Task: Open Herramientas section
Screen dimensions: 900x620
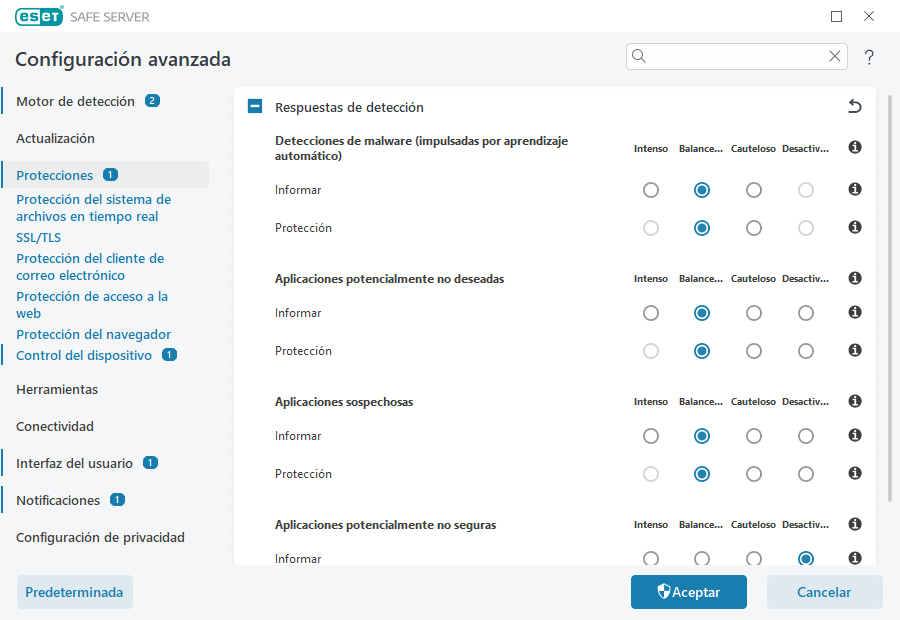Action: pyautogui.click(x=57, y=389)
